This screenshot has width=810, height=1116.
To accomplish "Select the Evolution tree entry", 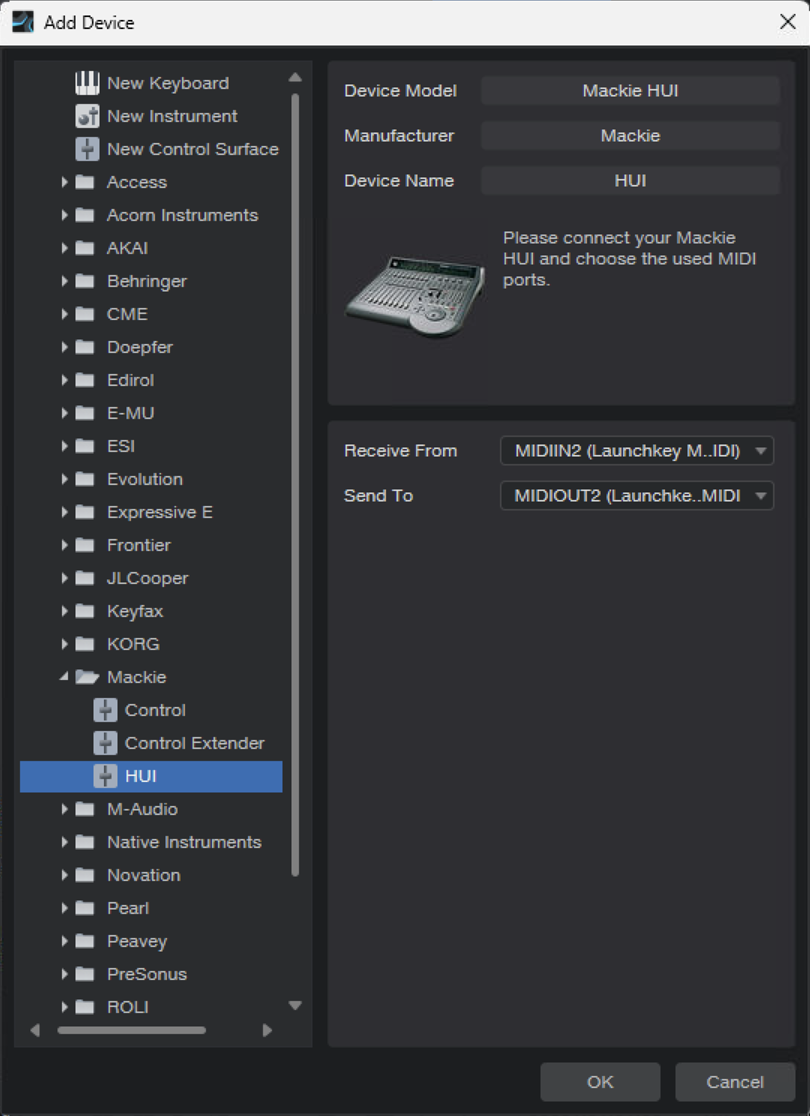I will pyautogui.click(x=144, y=479).
